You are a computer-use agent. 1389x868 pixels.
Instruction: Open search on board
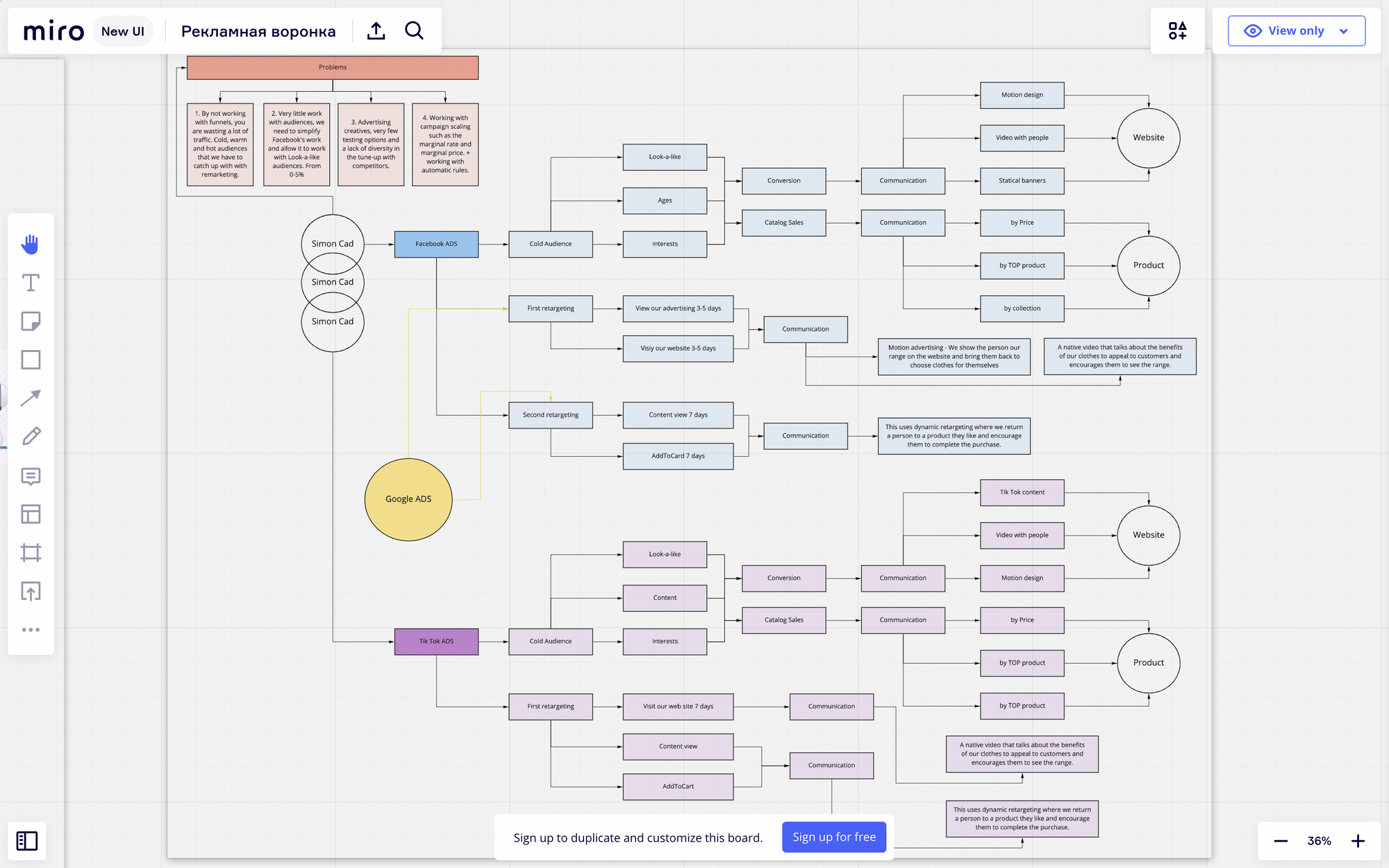414,31
